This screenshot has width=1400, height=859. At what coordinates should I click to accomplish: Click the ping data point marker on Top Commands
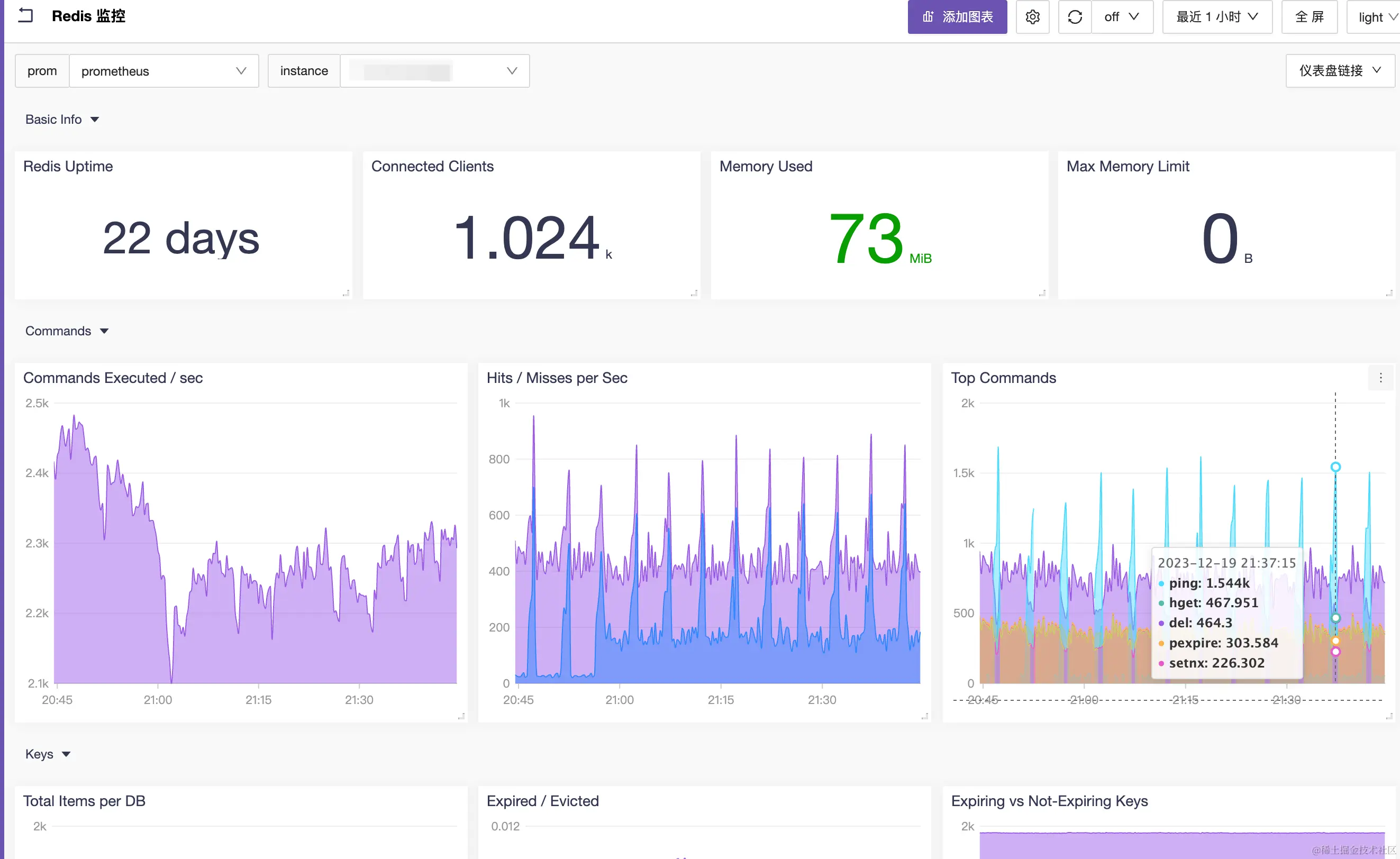pyautogui.click(x=1335, y=467)
